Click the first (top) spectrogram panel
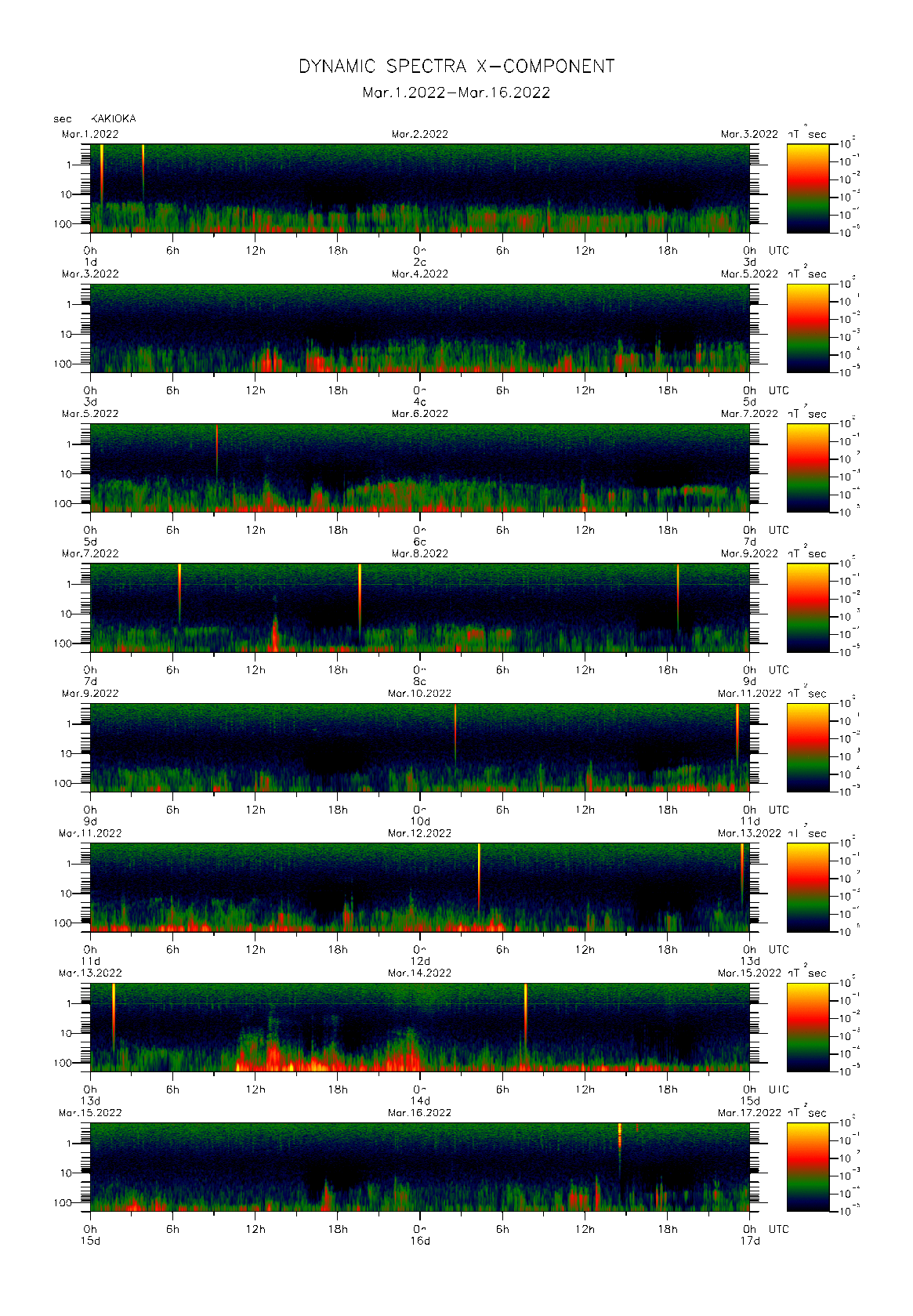Image resolution: width=913 pixels, height=1316 pixels. (419, 188)
